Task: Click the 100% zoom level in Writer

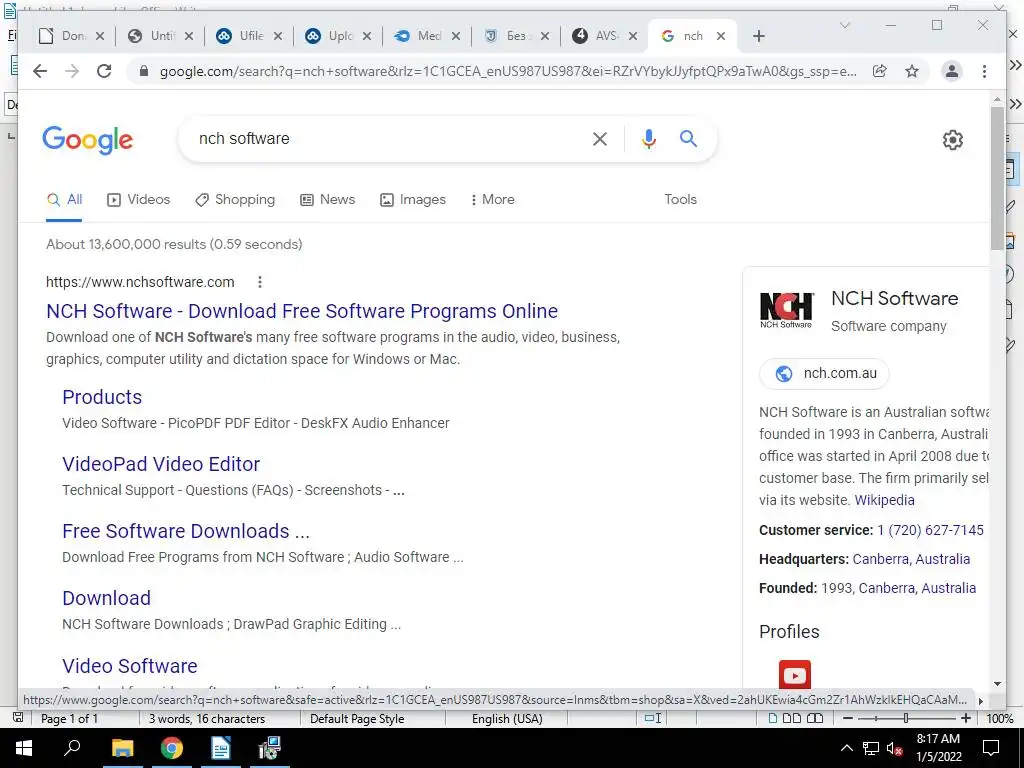Action: point(999,718)
